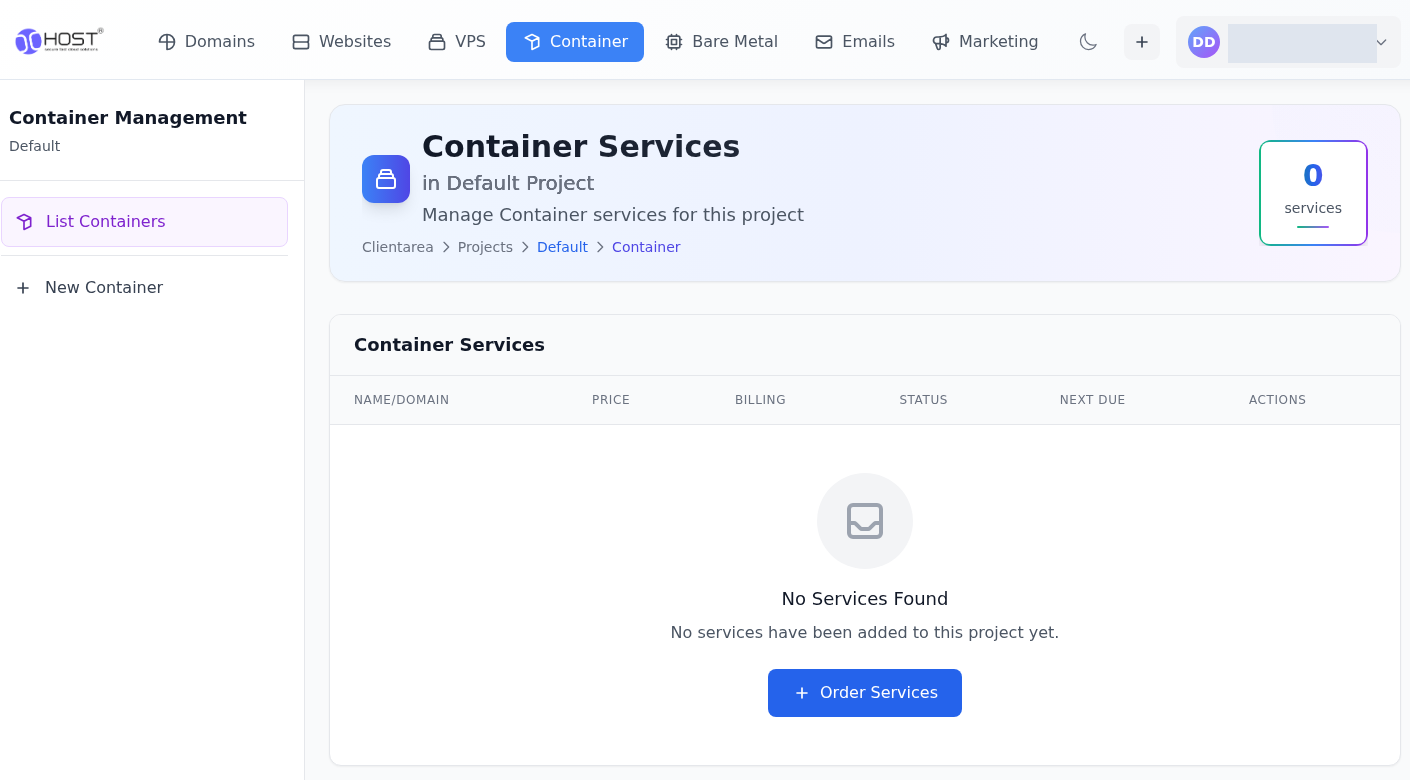Image resolution: width=1410 pixels, height=780 pixels.
Task: Click the No Services Found text
Action: click(x=865, y=599)
